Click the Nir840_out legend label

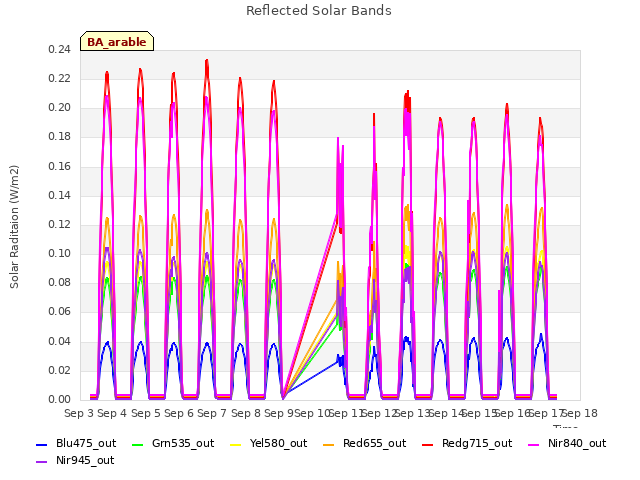point(577,443)
